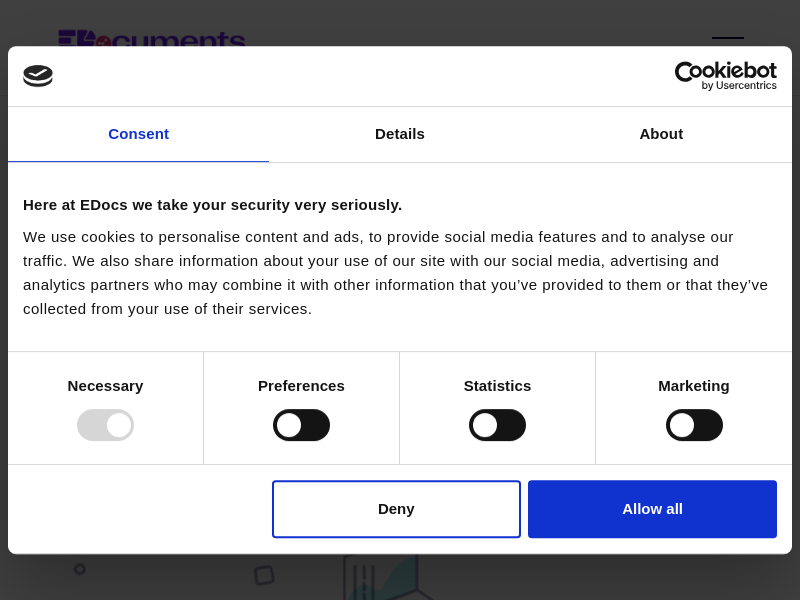Switch to the Consent tab
The image size is (800, 600).
click(x=138, y=134)
